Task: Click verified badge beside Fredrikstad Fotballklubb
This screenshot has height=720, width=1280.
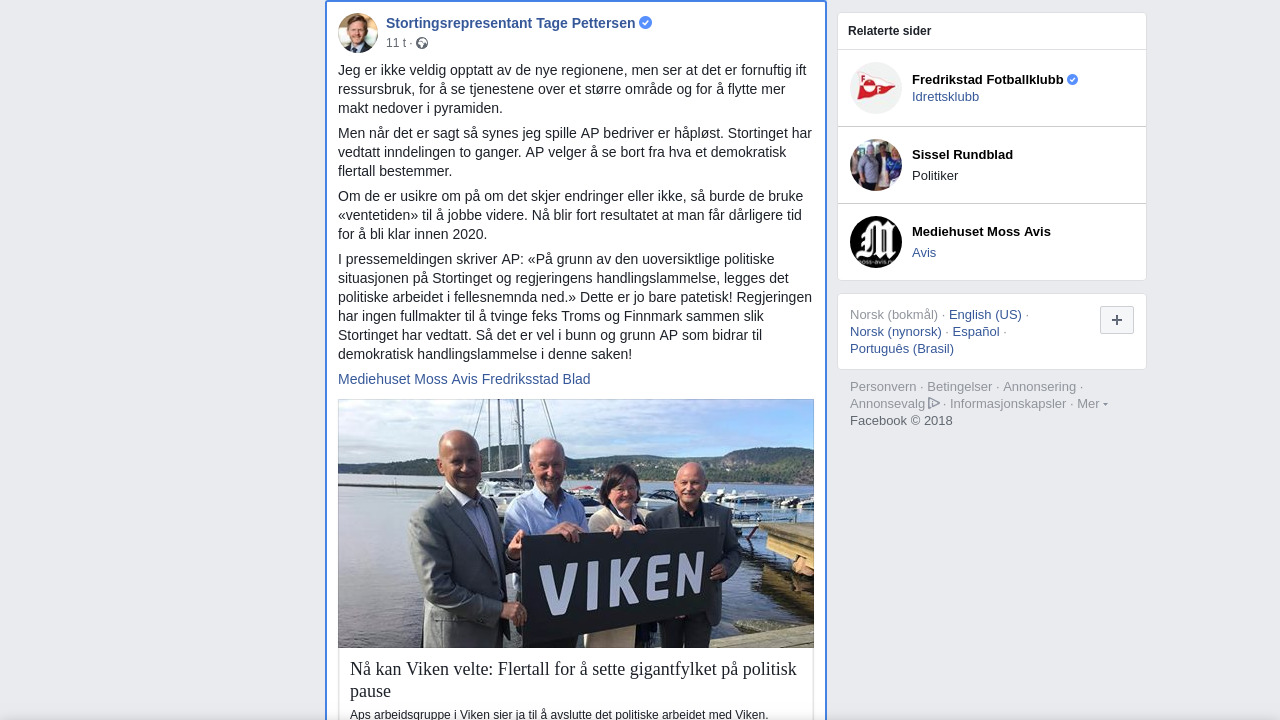Action: 1073,80
